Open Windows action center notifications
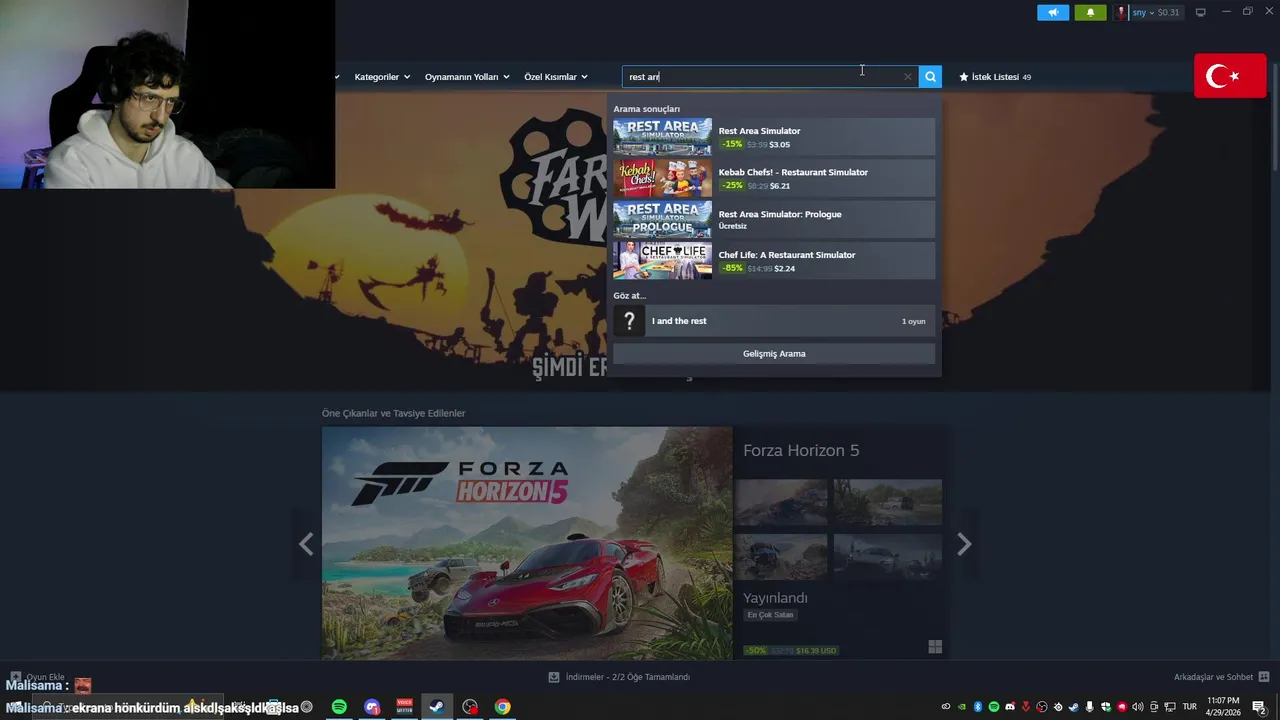 coord(1260,707)
